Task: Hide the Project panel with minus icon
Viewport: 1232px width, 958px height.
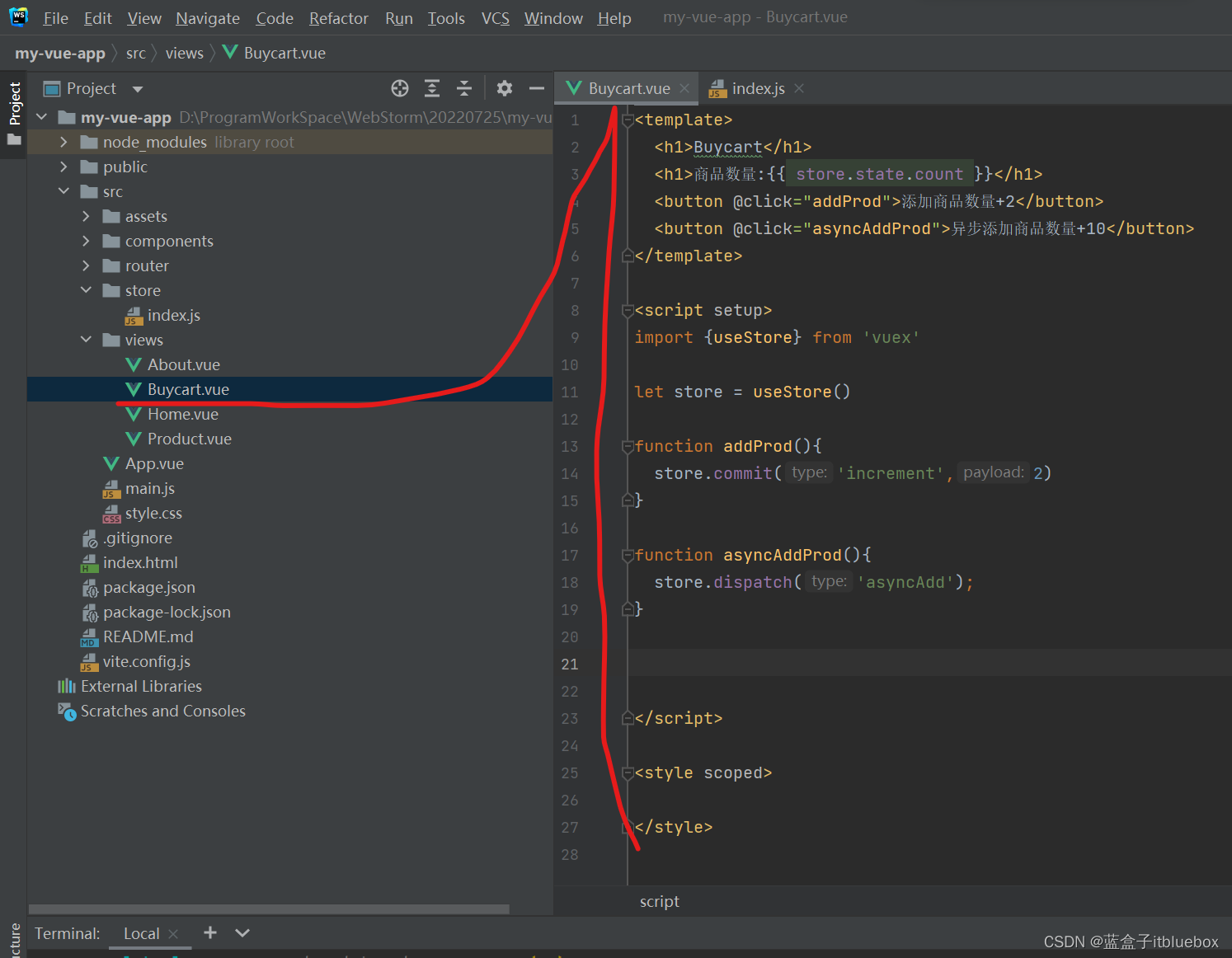Action: pos(537,88)
